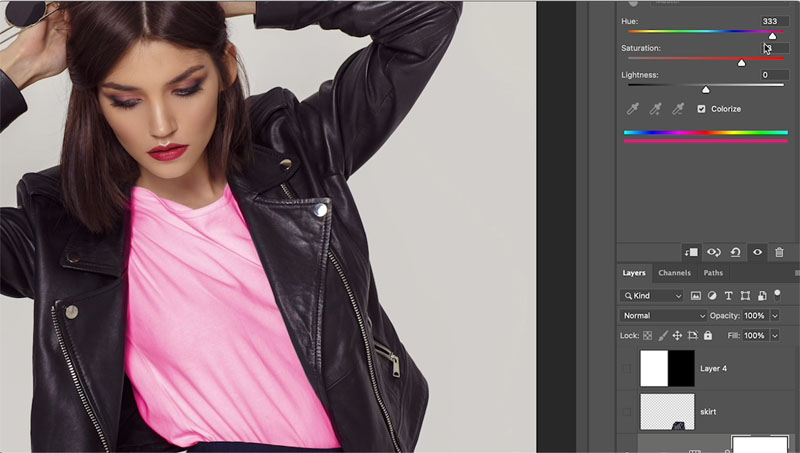800x453 pixels.
Task: Lock all with padlock icon
Action: click(708, 335)
